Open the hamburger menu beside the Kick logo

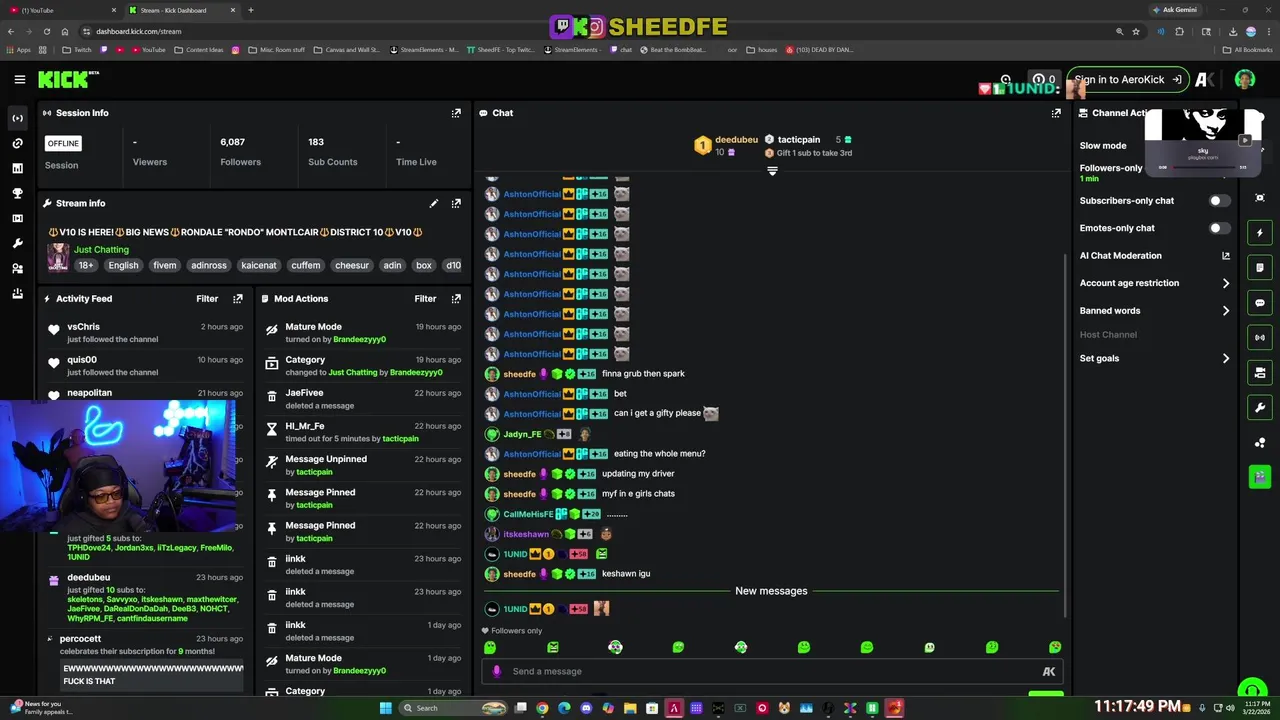click(19, 79)
